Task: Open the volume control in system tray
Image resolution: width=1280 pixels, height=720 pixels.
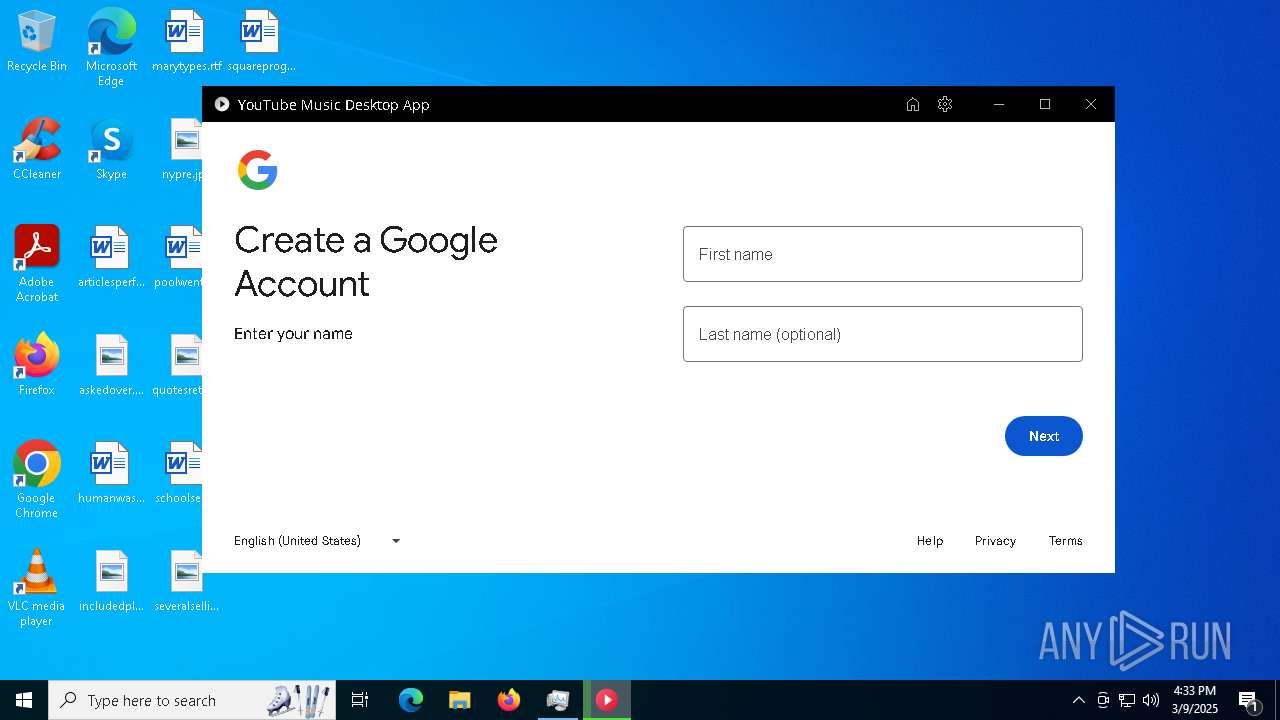Action: pyautogui.click(x=1151, y=700)
